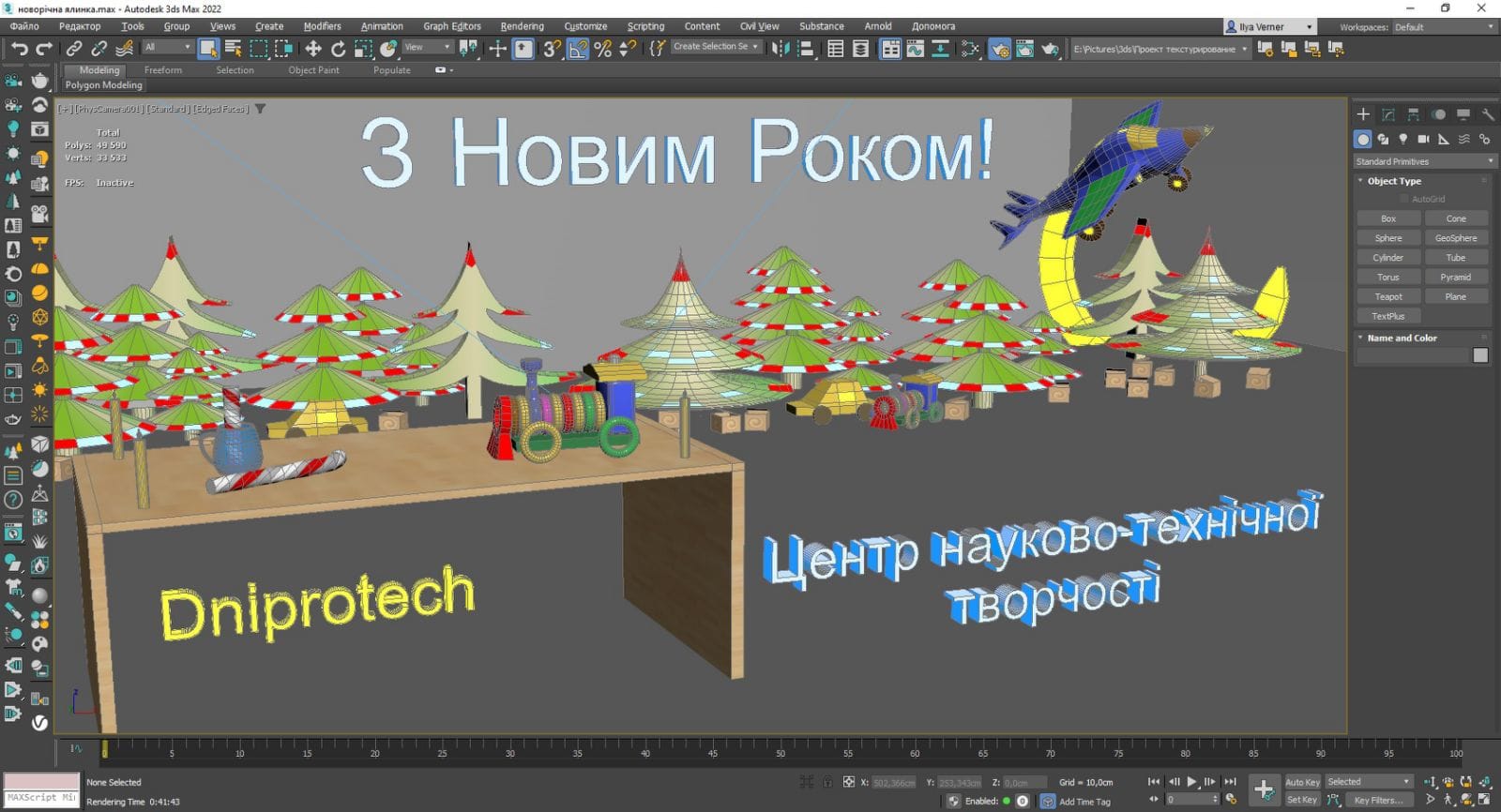Click the Sphere object type button
Image resolution: width=1501 pixels, height=812 pixels.
[1388, 238]
